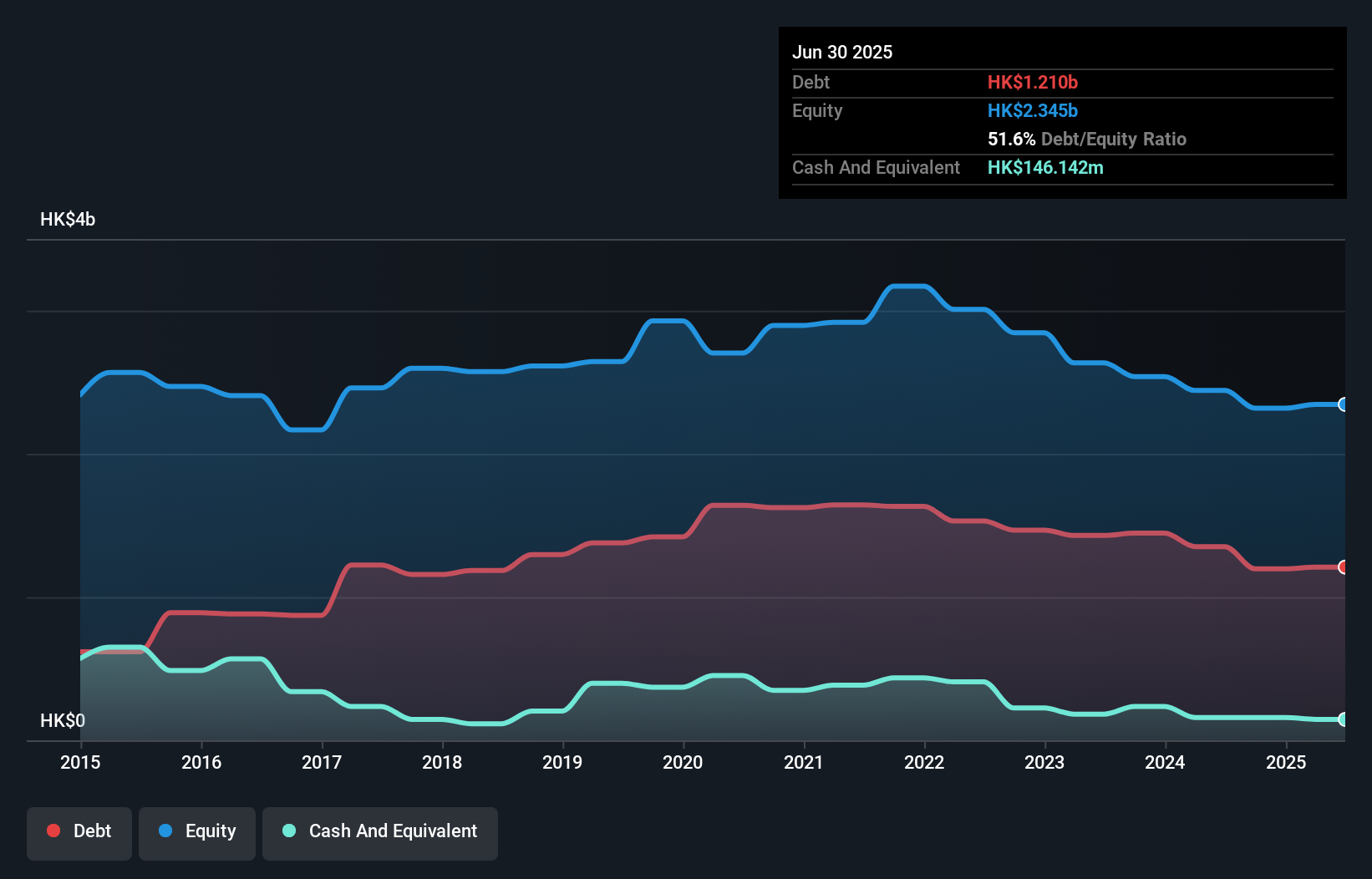The image size is (1372, 879).
Task: Select the 2020 label on the x-axis
Action: [683, 762]
